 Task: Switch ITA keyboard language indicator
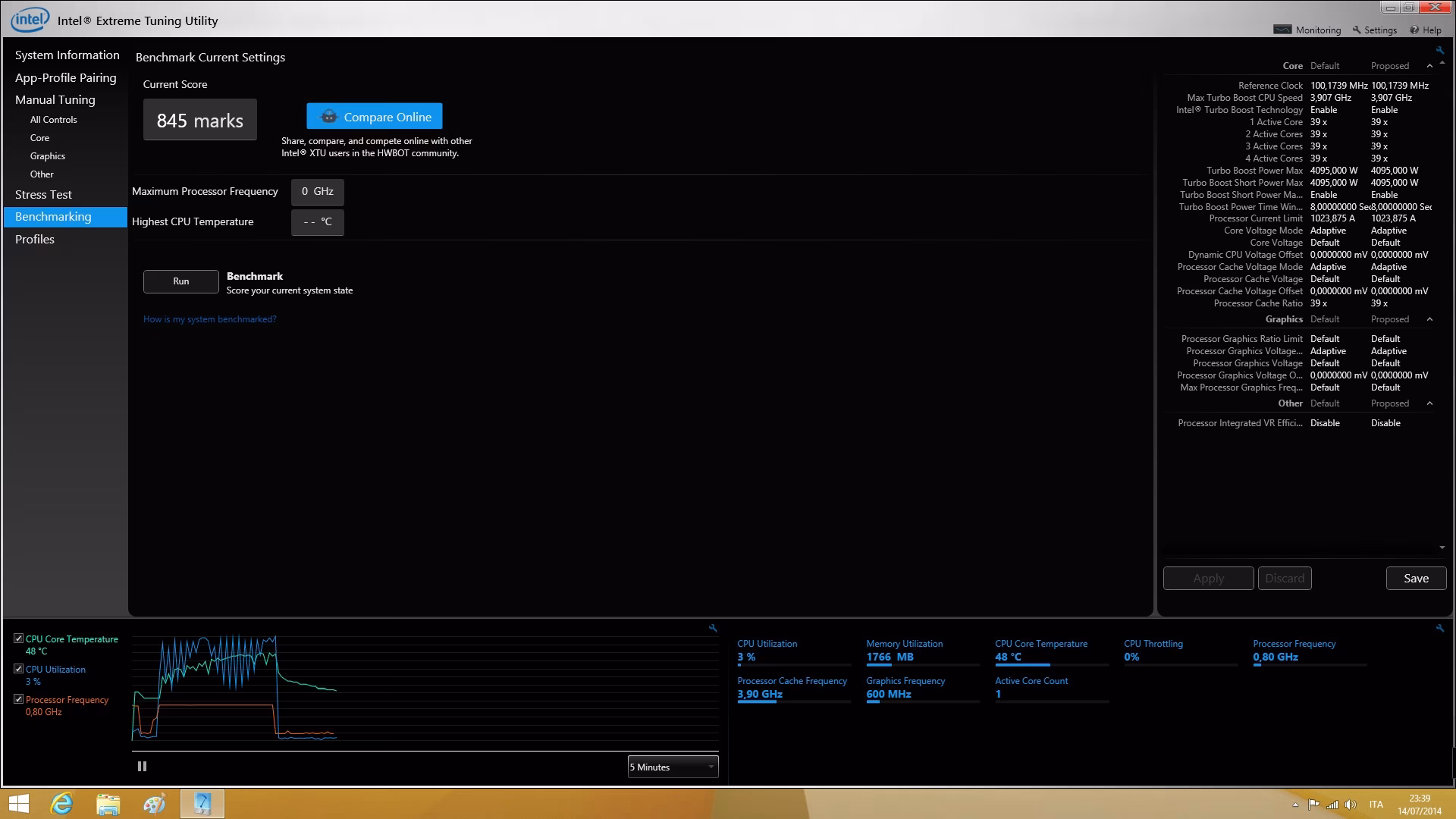coord(1376,805)
